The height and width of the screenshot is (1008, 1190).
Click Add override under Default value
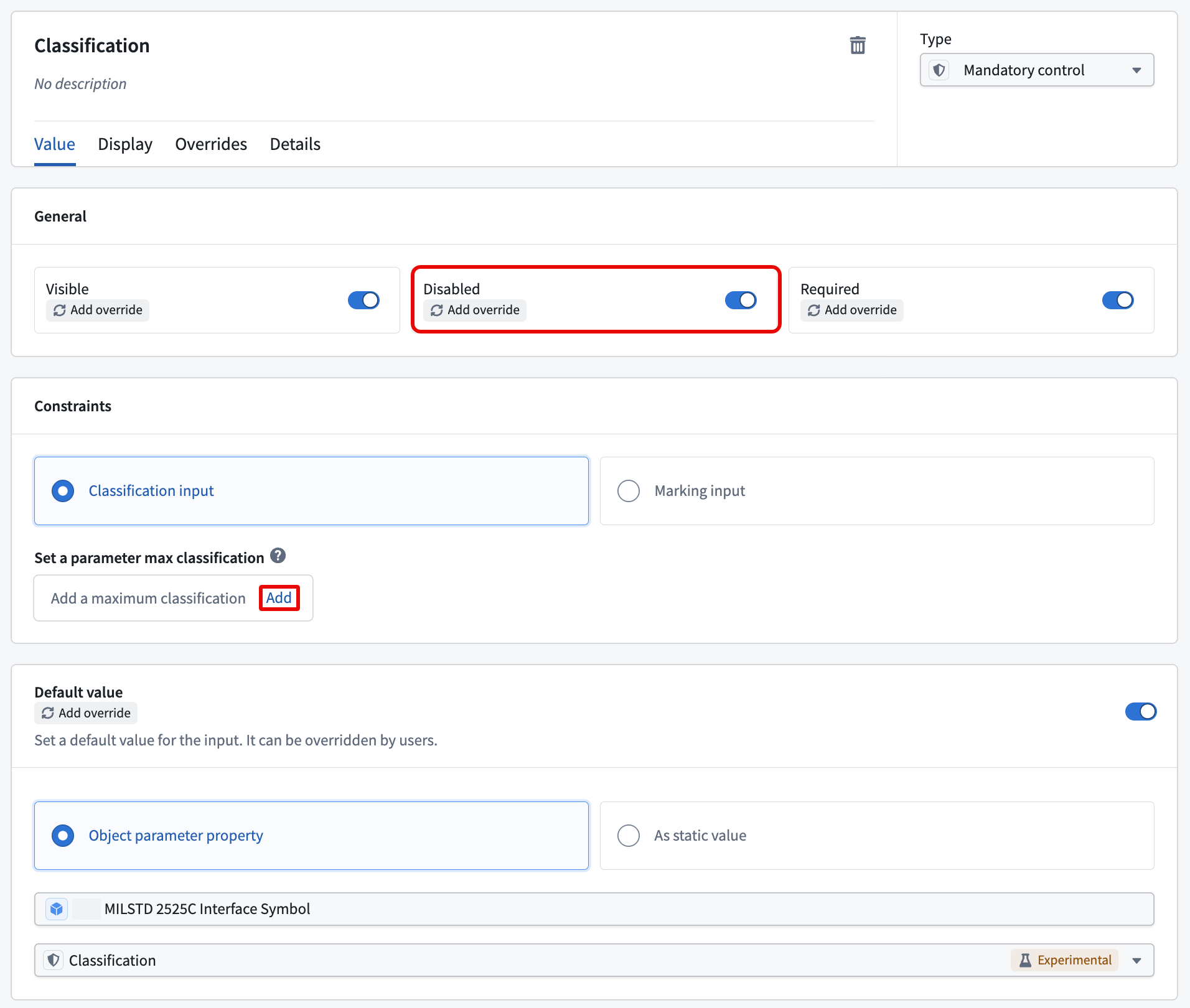click(x=86, y=713)
